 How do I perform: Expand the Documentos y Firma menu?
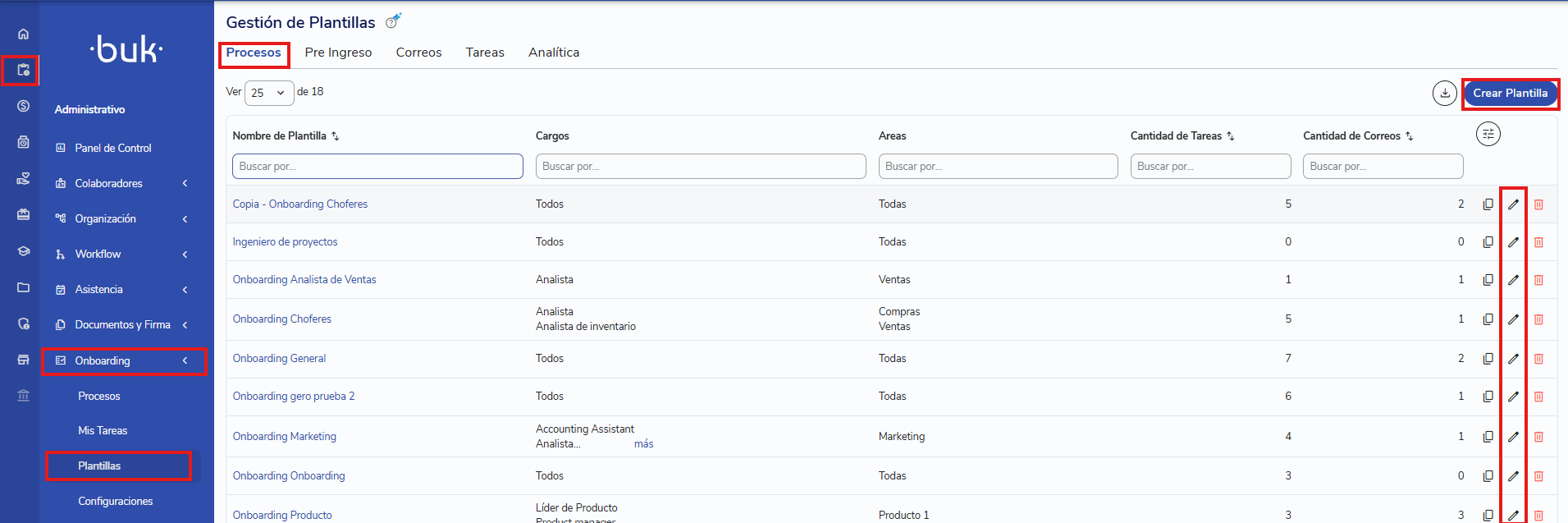click(185, 324)
